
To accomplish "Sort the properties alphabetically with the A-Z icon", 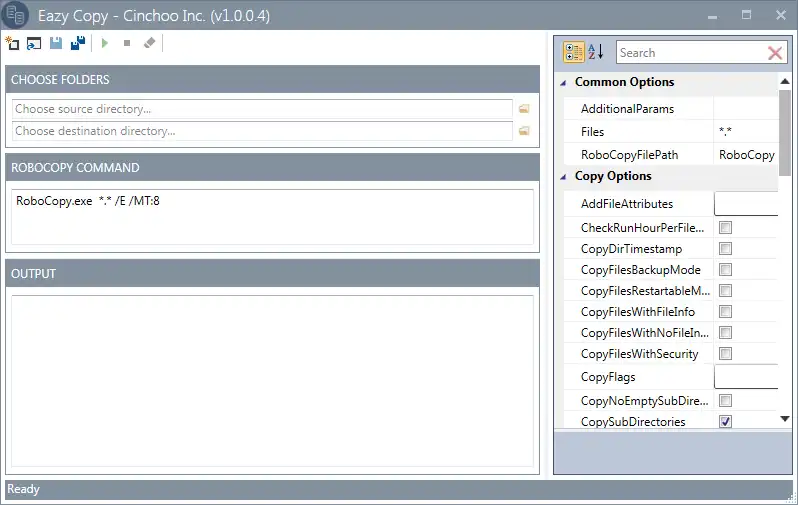I will click(x=595, y=52).
